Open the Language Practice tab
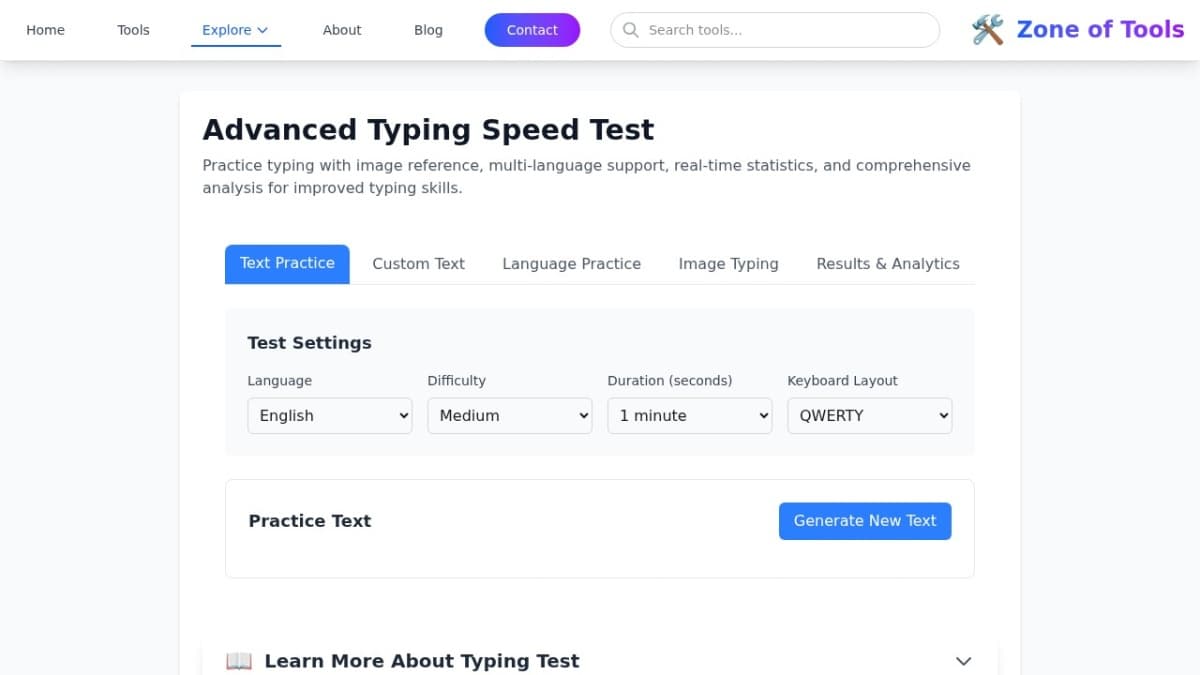Image resolution: width=1200 pixels, height=675 pixels. point(571,263)
